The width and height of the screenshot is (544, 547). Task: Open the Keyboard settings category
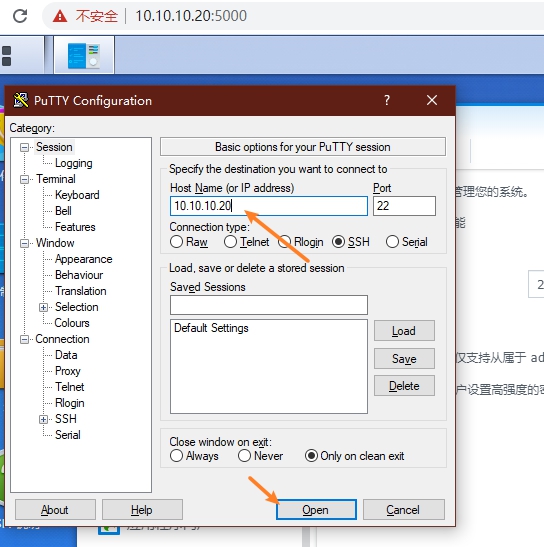(77, 195)
